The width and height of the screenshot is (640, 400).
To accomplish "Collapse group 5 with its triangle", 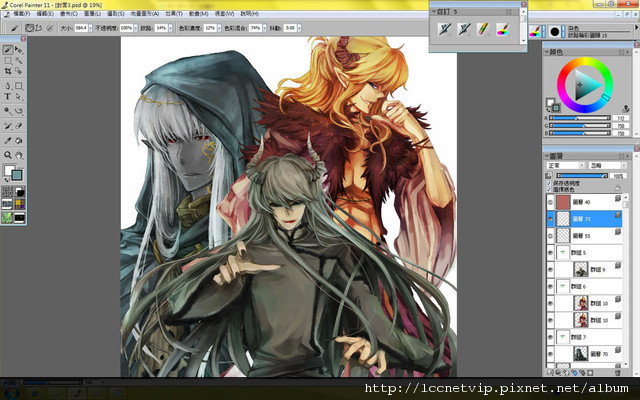I will (563, 253).
